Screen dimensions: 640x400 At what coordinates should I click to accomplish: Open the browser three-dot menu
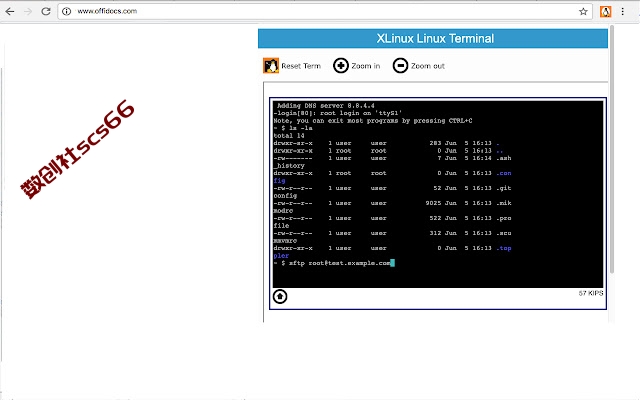click(x=622, y=11)
